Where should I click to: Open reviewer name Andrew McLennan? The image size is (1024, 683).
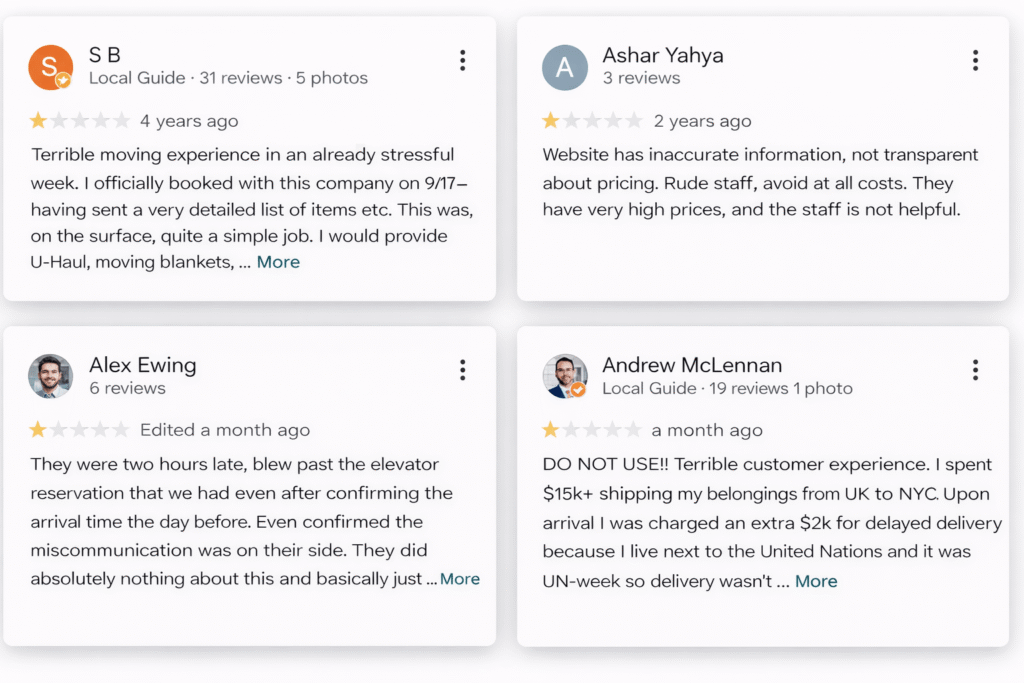coord(692,365)
